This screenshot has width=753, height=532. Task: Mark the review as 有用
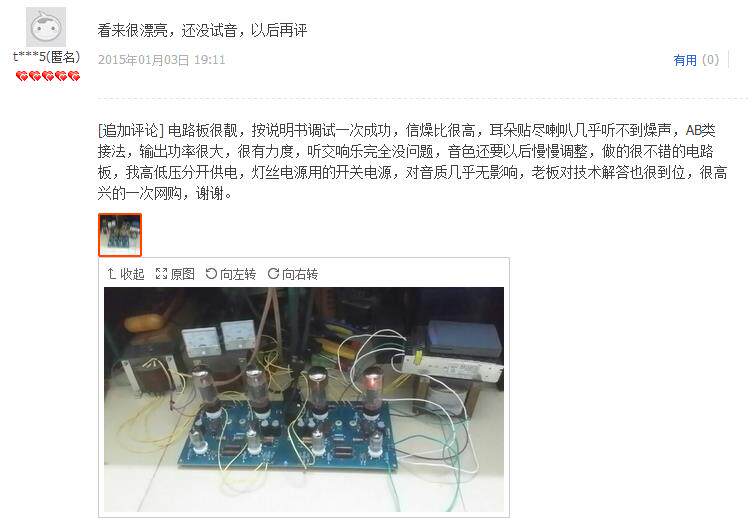click(x=685, y=60)
